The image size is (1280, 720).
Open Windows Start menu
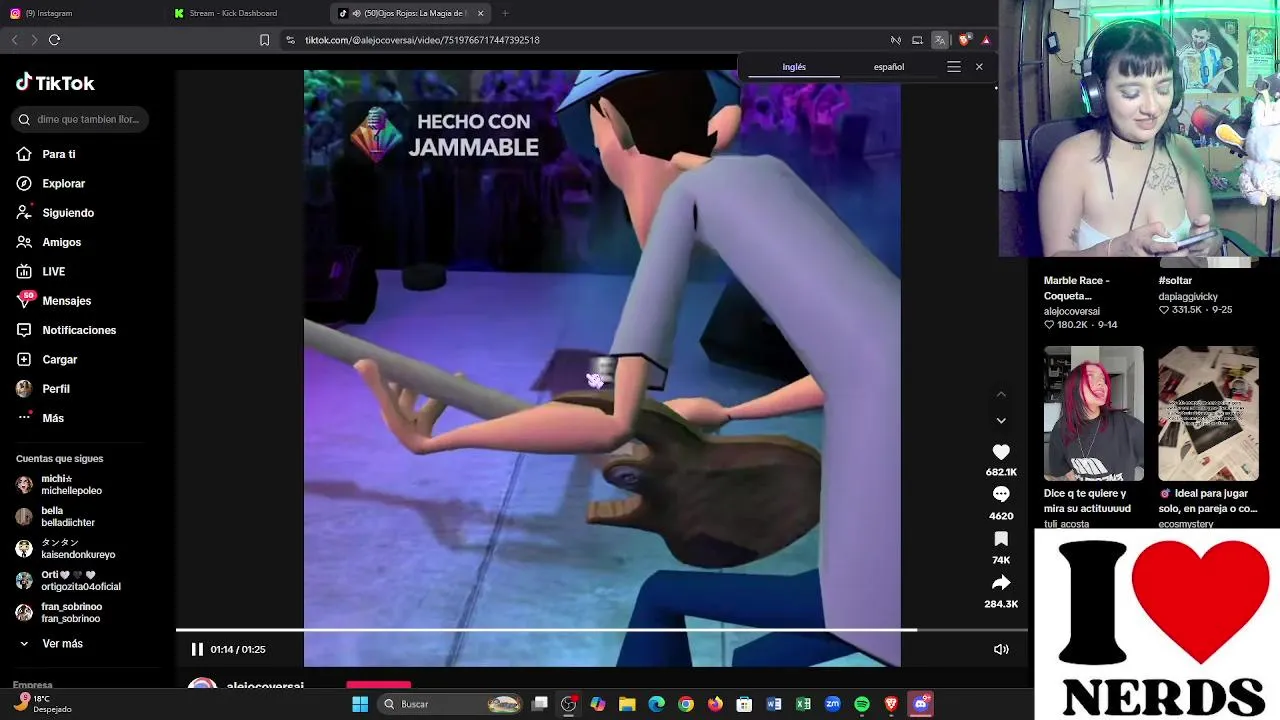(x=360, y=704)
